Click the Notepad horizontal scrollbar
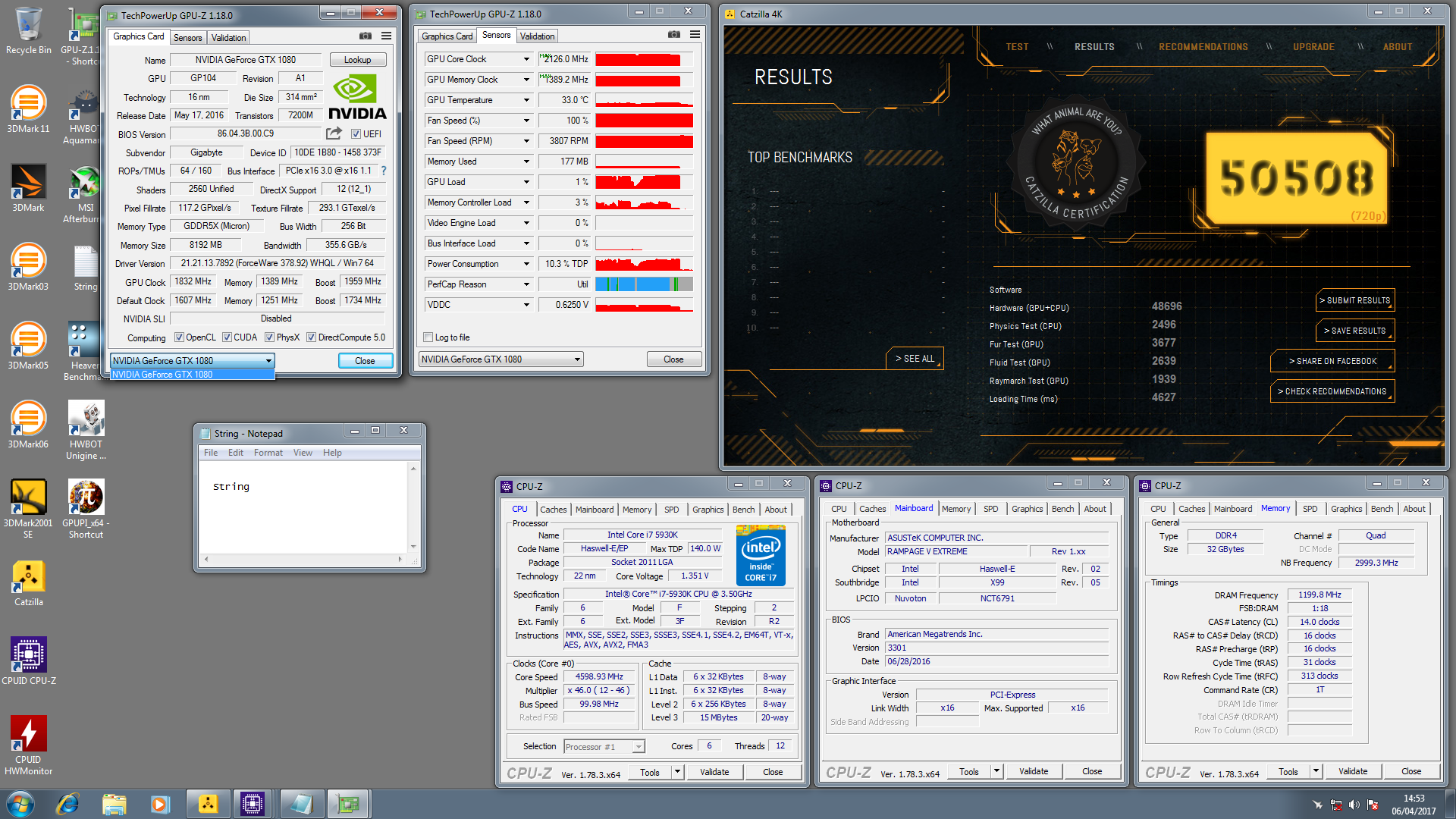 [303, 560]
